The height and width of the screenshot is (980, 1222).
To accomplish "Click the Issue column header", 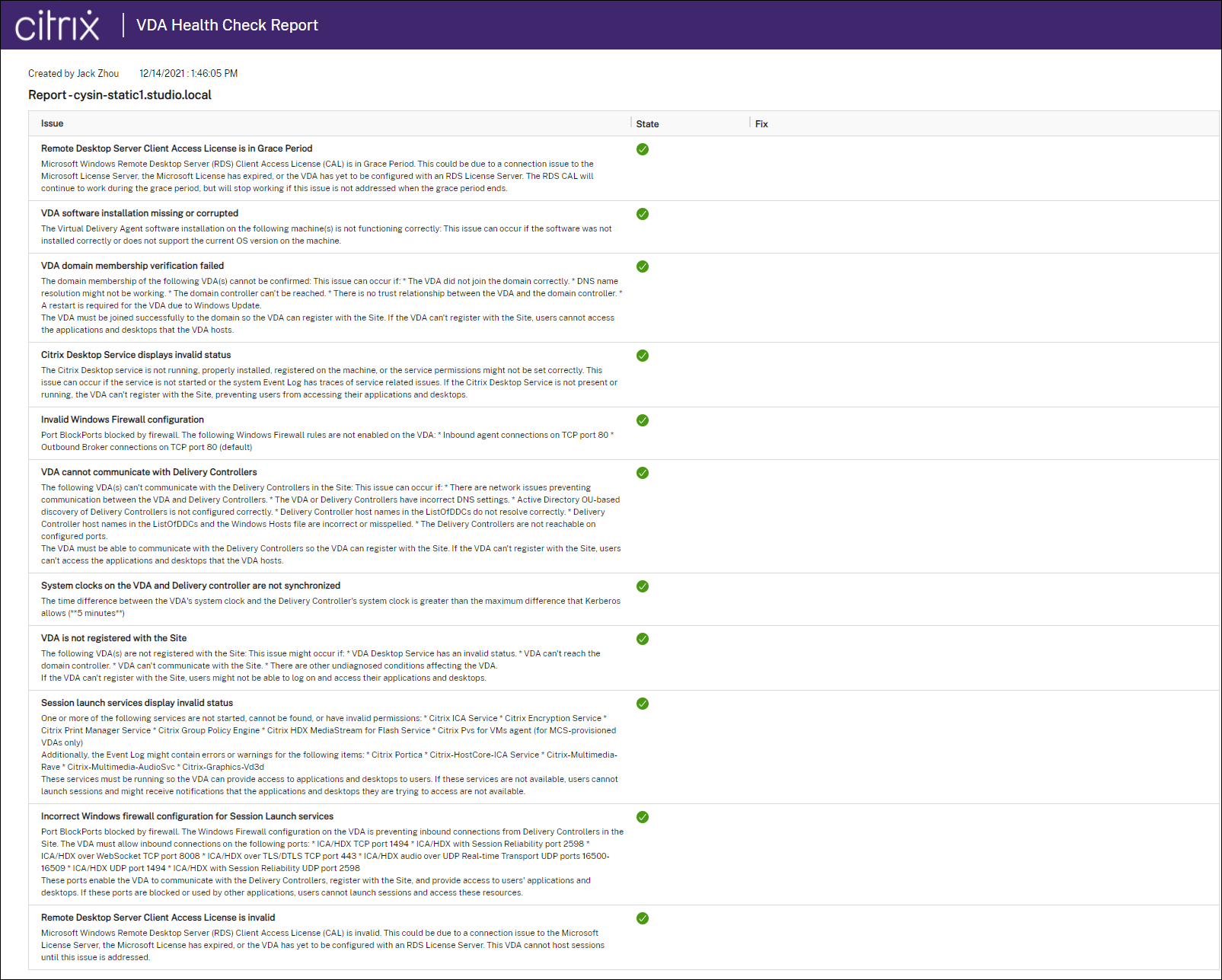I will click(53, 123).
